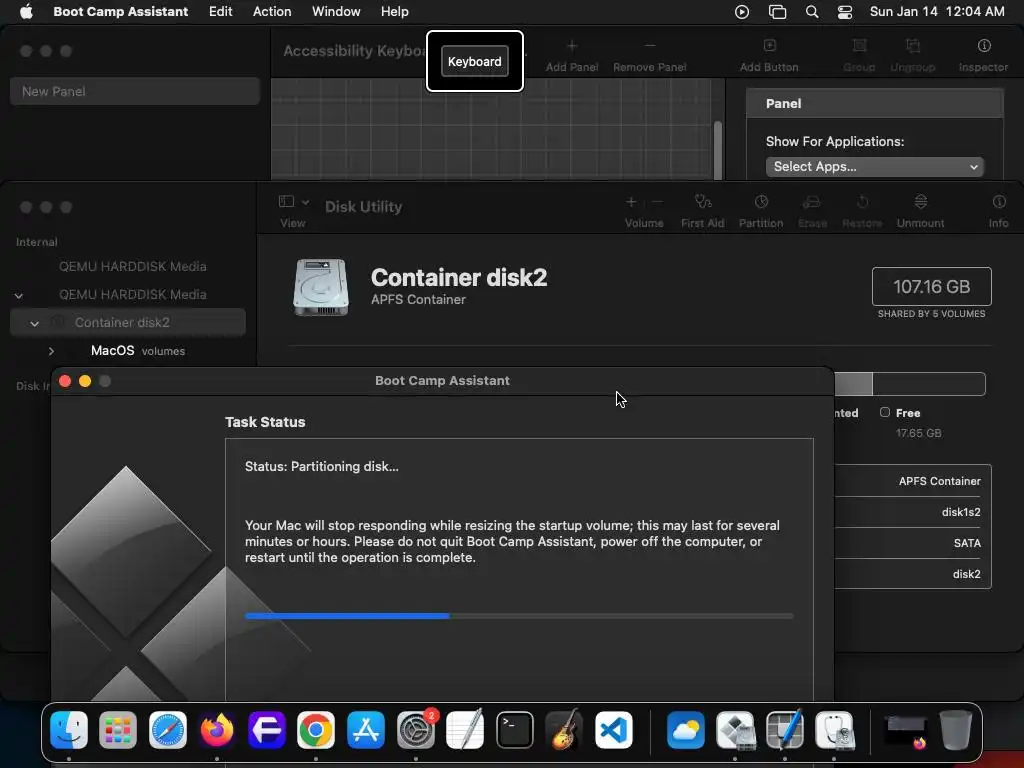Open Disk Utility from the Dock
Image resolution: width=1024 pixels, height=768 pixels.
[835, 730]
